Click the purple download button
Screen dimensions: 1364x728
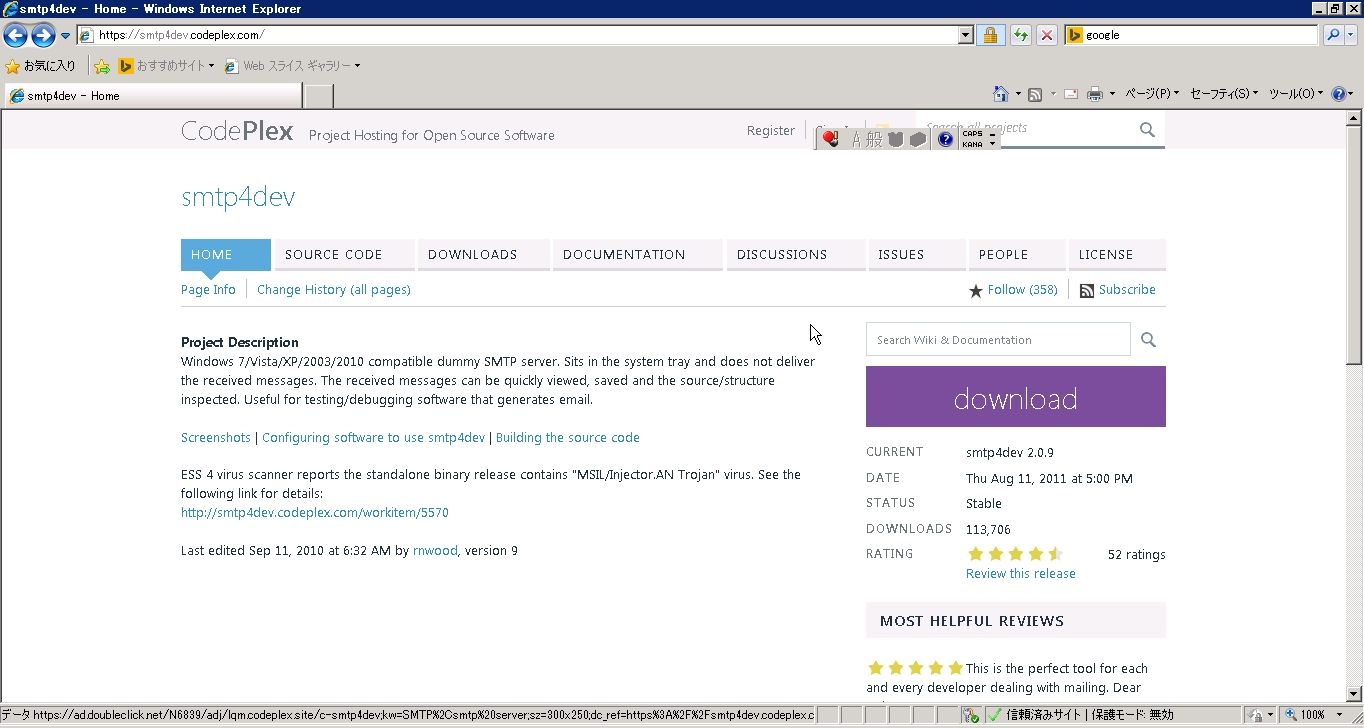point(1016,396)
